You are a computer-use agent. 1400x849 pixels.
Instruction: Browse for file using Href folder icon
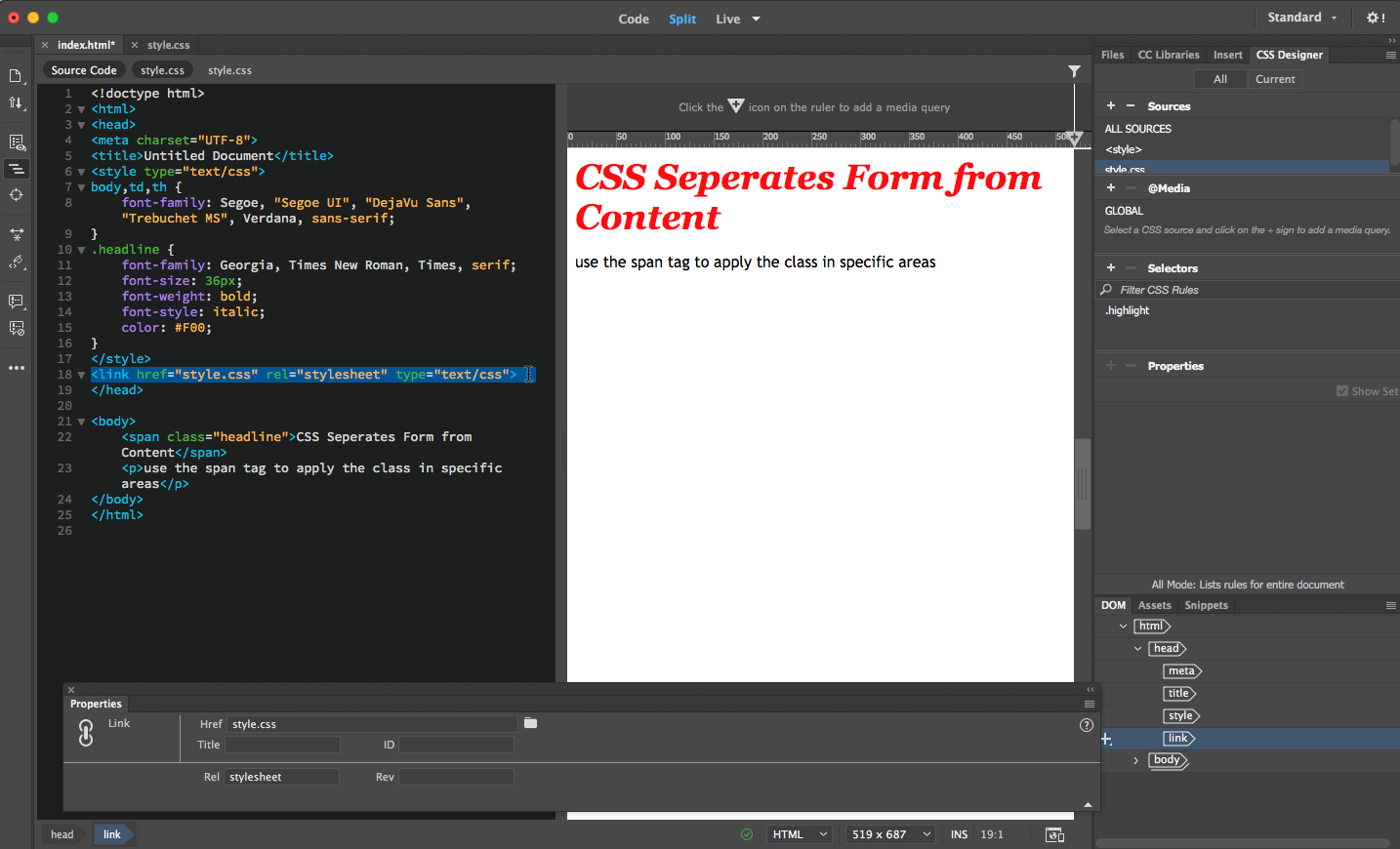coord(530,723)
